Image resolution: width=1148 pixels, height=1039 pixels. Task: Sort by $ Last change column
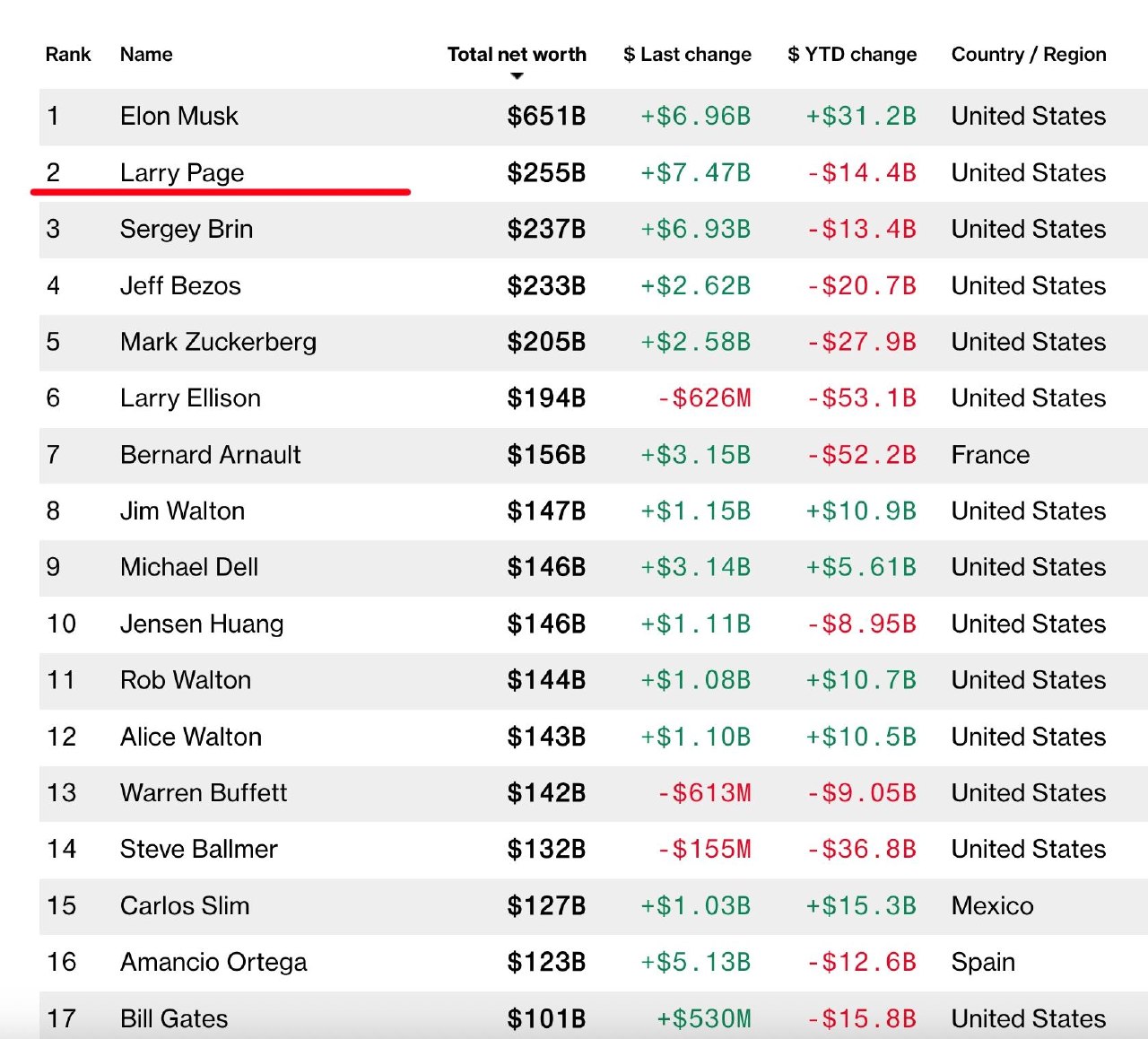tap(687, 54)
